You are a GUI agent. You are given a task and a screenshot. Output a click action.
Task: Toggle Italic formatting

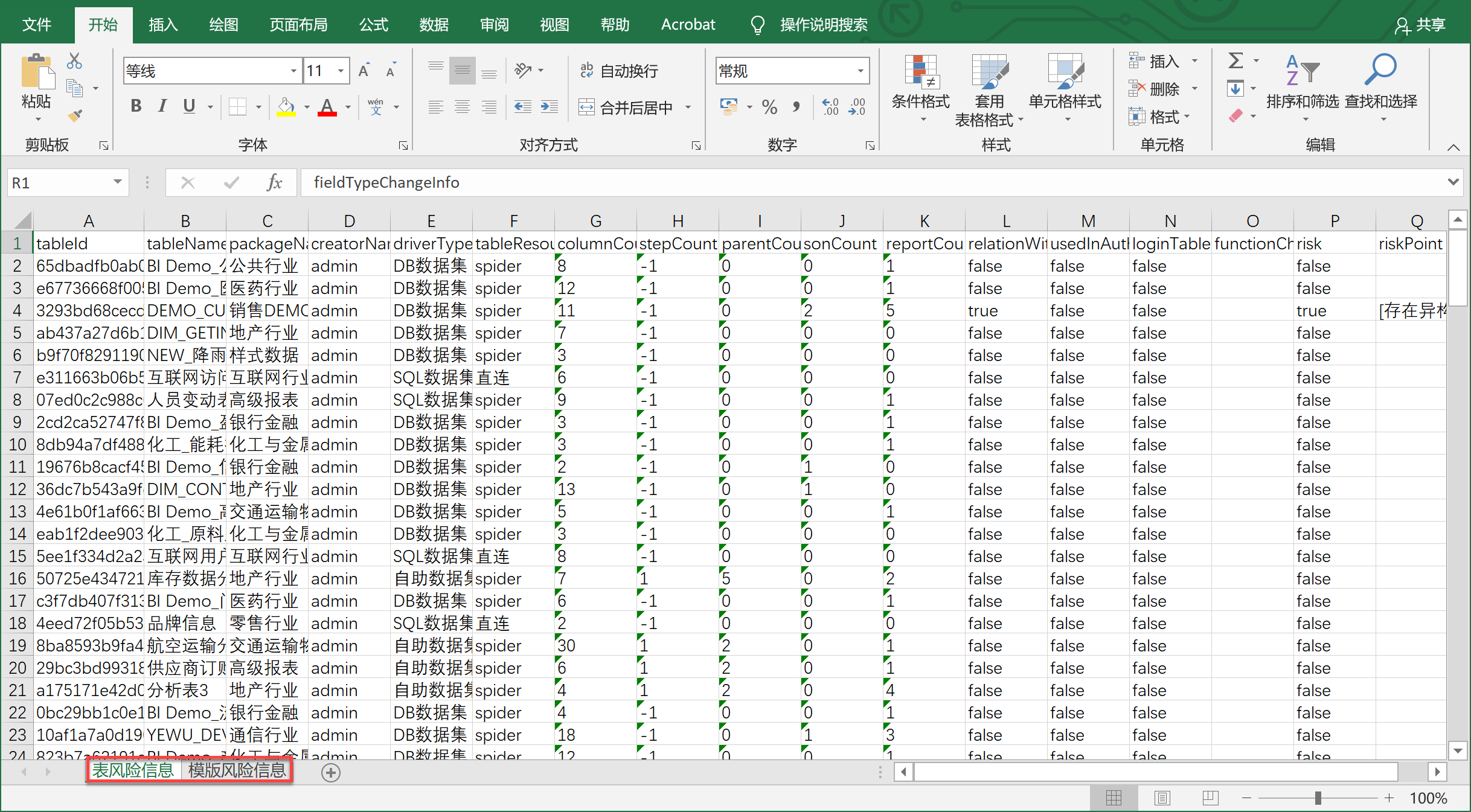pos(162,106)
